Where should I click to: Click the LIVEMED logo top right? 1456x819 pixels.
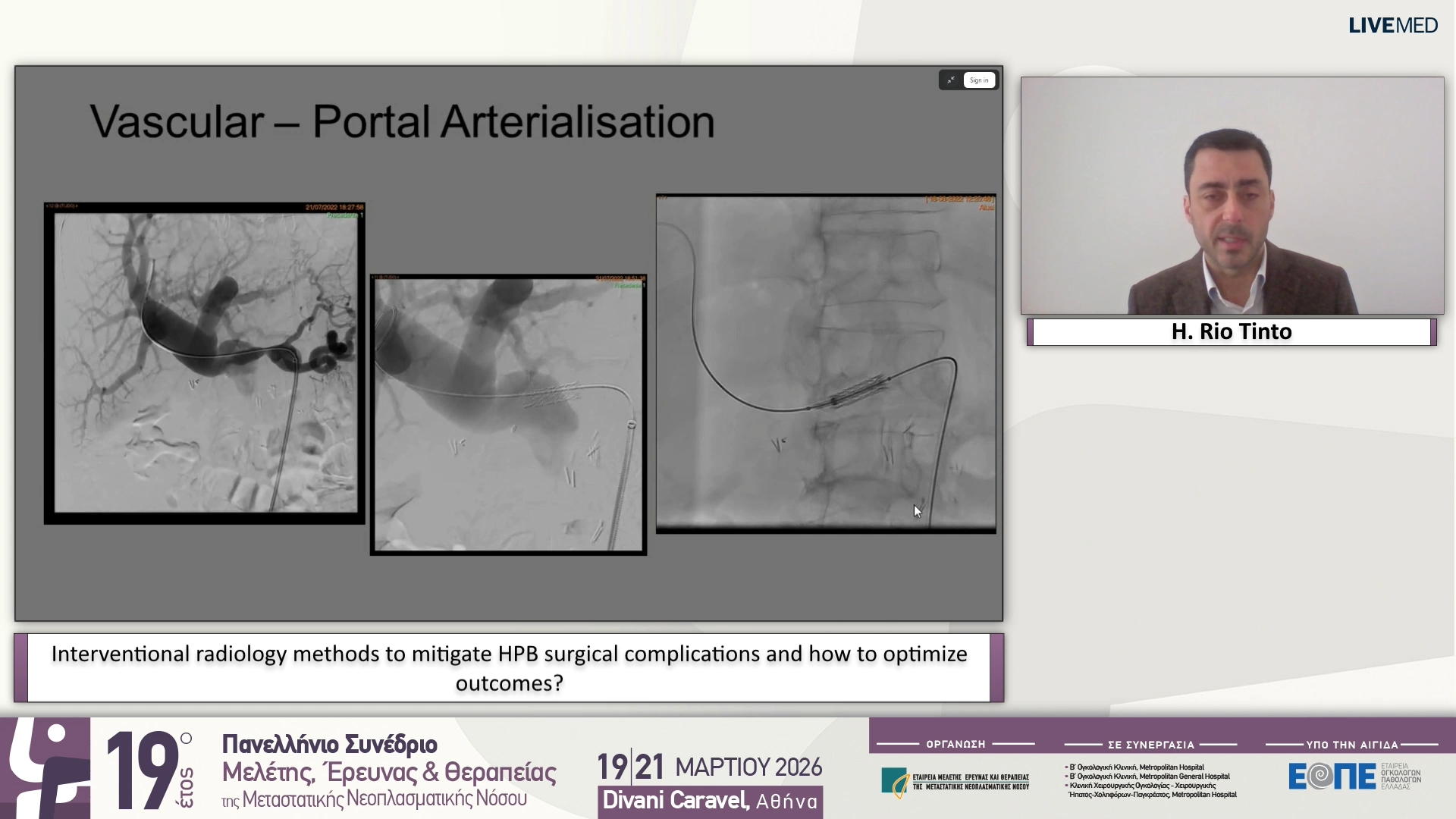pyautogui.click(x=1392, y=25)
